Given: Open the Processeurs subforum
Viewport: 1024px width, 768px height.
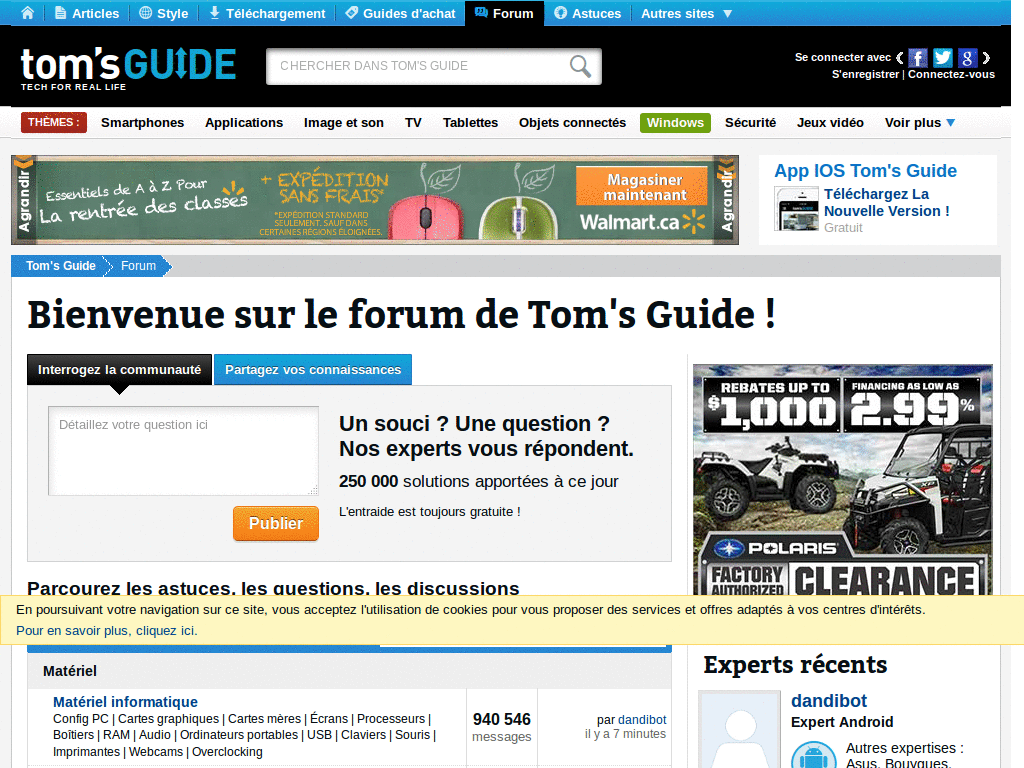Looking at the screenshot, I should point(391,719).
